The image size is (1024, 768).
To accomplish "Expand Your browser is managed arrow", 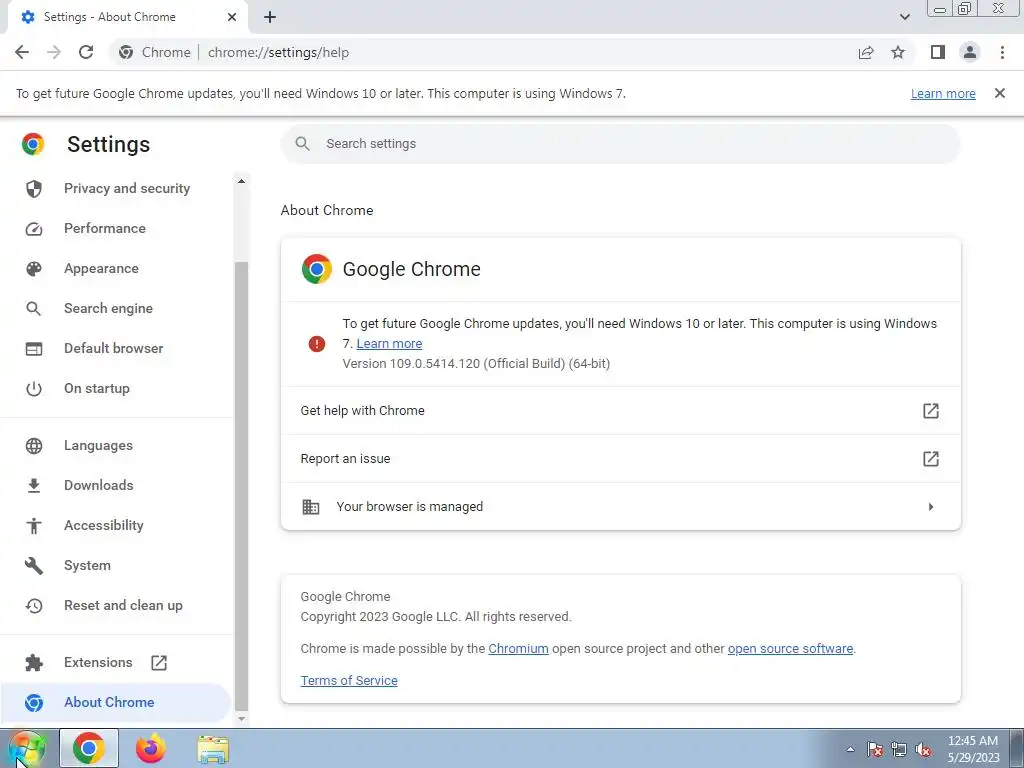I will pyautogui.click(x=931, y=507).
